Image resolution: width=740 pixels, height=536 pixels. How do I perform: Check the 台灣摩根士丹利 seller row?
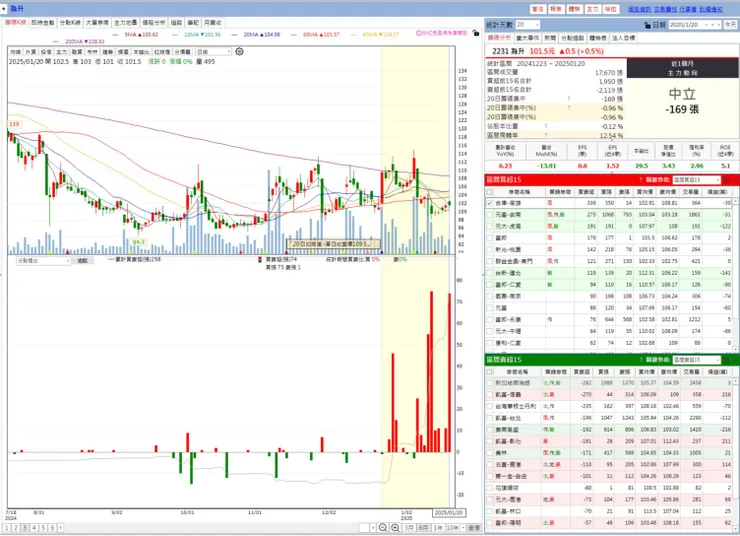click(489, 406)
